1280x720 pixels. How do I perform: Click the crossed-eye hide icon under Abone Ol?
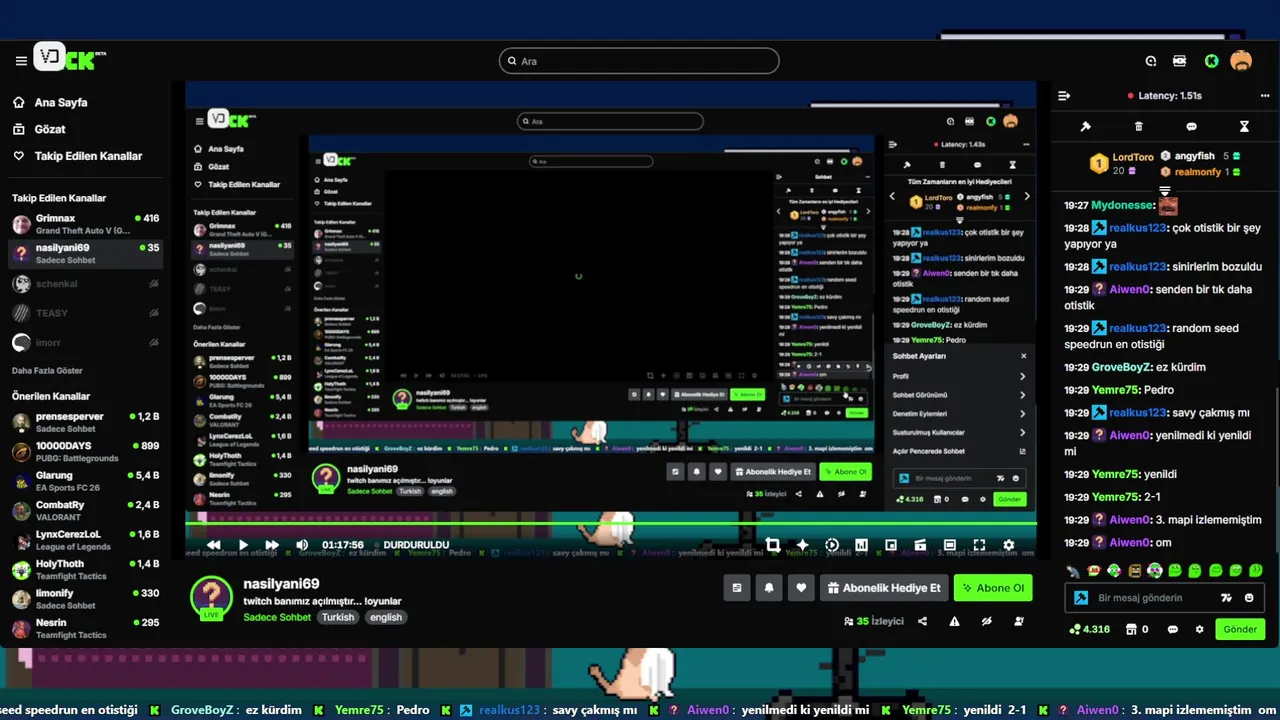tap(986, 621)
